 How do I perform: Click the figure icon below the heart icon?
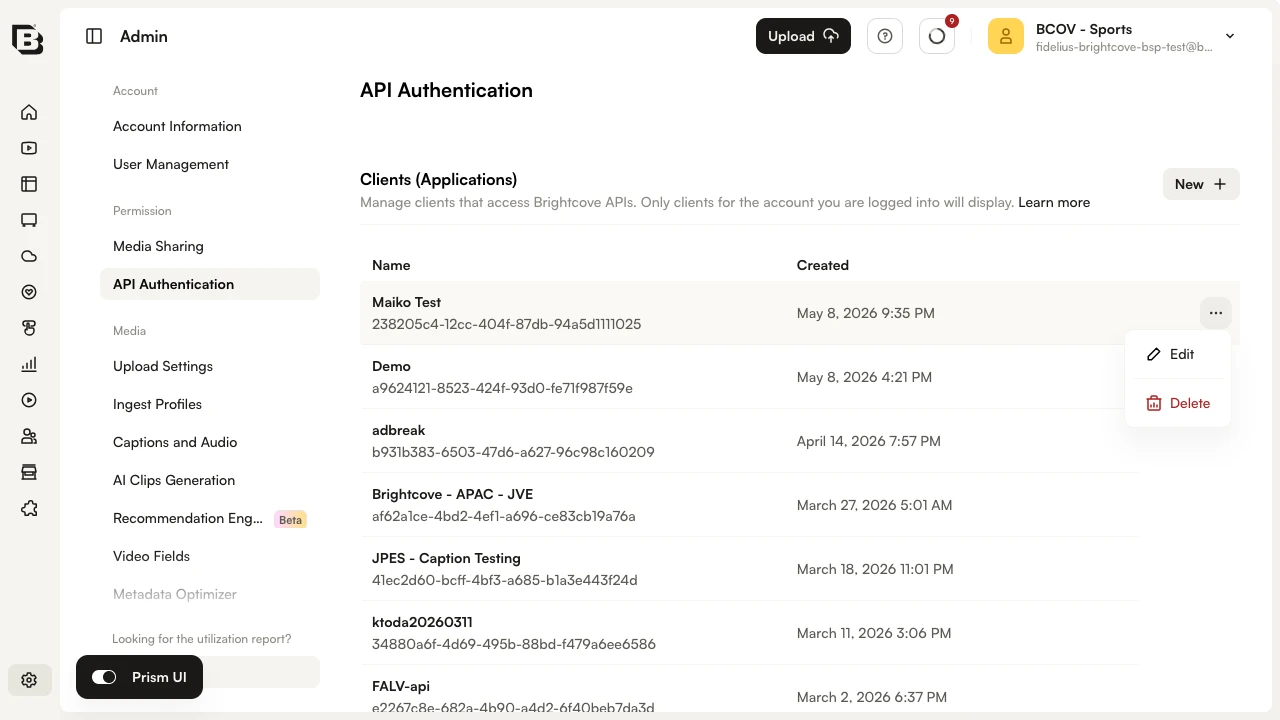[x=29, y=328]
